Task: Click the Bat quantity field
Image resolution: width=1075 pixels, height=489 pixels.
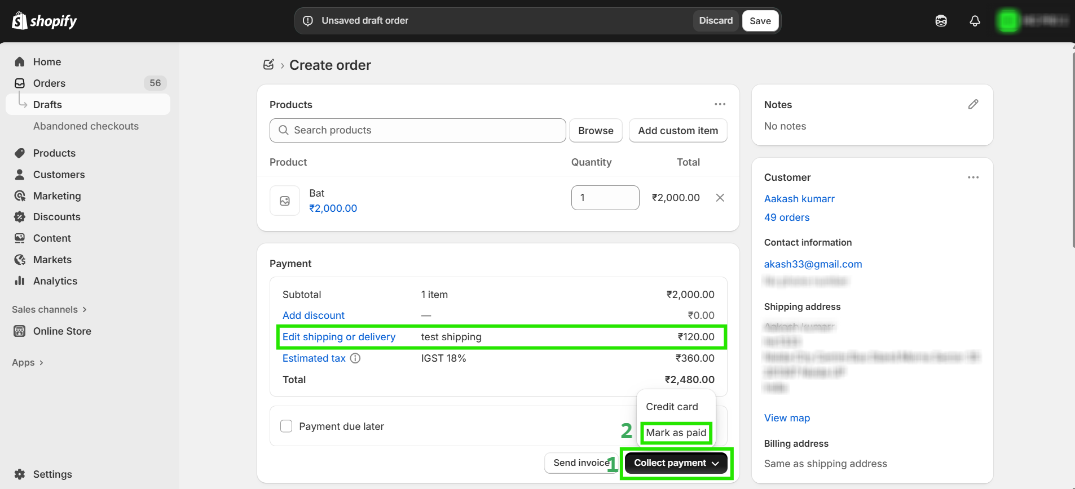Action: click(x=604, y=198)
